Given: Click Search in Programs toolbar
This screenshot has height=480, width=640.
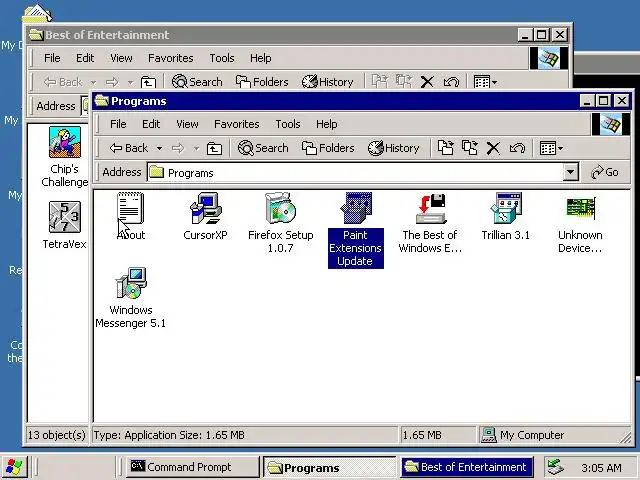Looking at the screenshot, I should coord(263,148).
